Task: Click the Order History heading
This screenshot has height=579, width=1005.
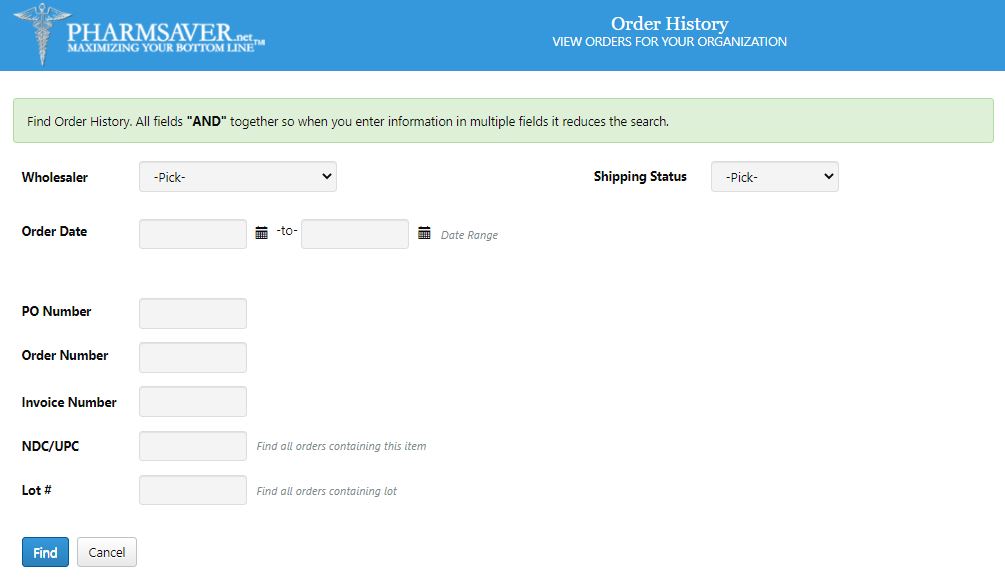Action: pos(669,24)
